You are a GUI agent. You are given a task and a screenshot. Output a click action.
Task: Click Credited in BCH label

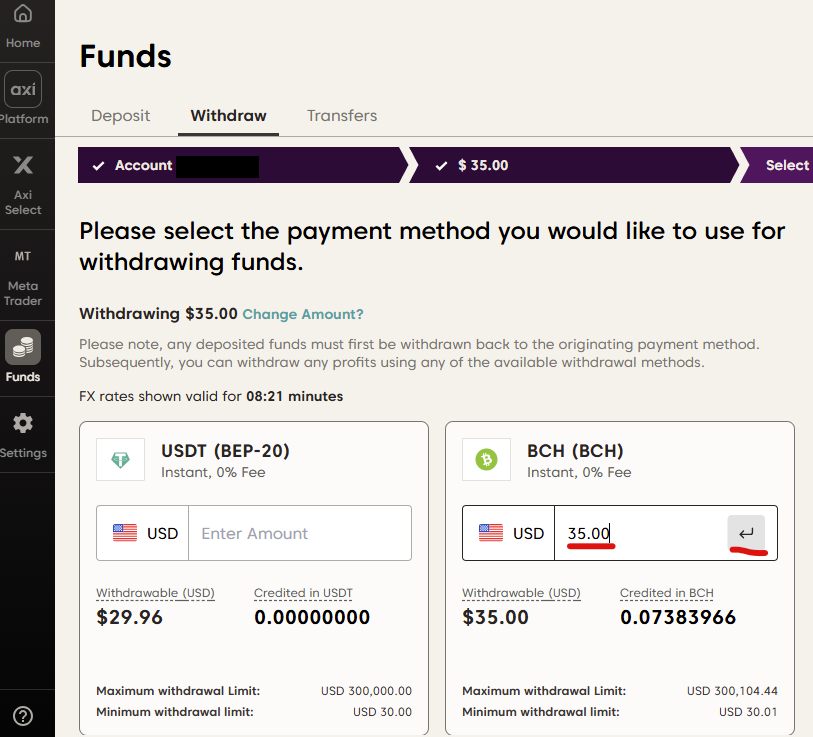click(666, 592)
